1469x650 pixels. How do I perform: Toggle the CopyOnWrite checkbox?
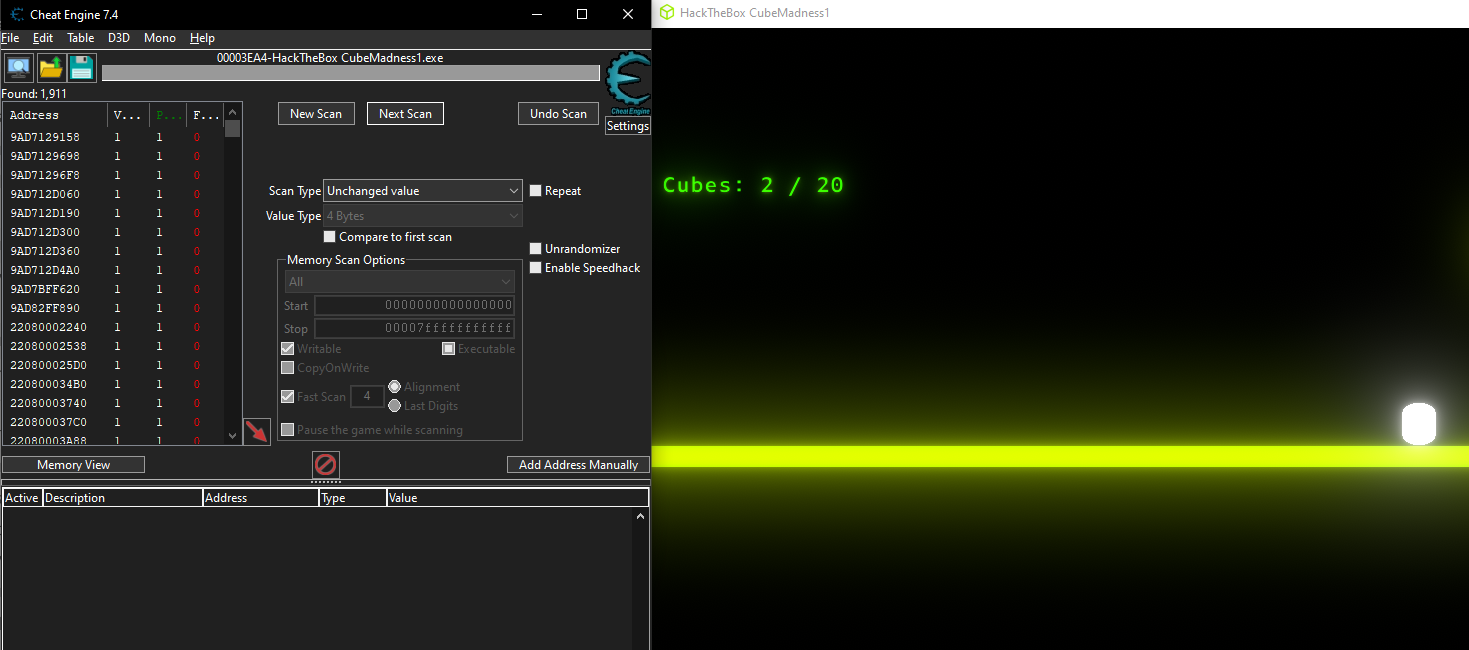tap(288, 368)
